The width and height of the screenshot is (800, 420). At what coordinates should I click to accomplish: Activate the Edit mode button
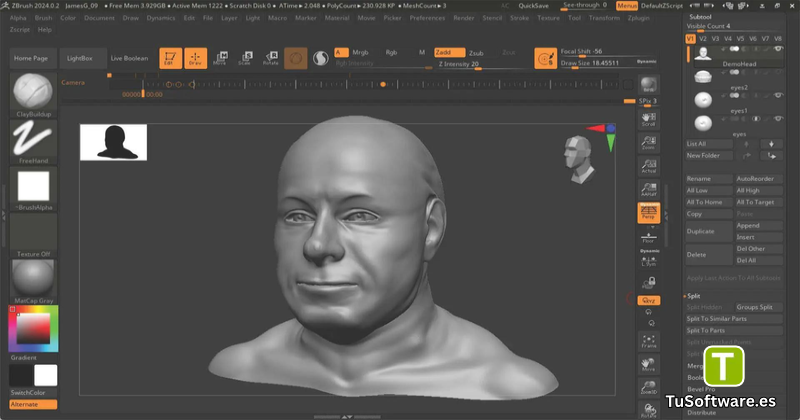tap(170, 58)
